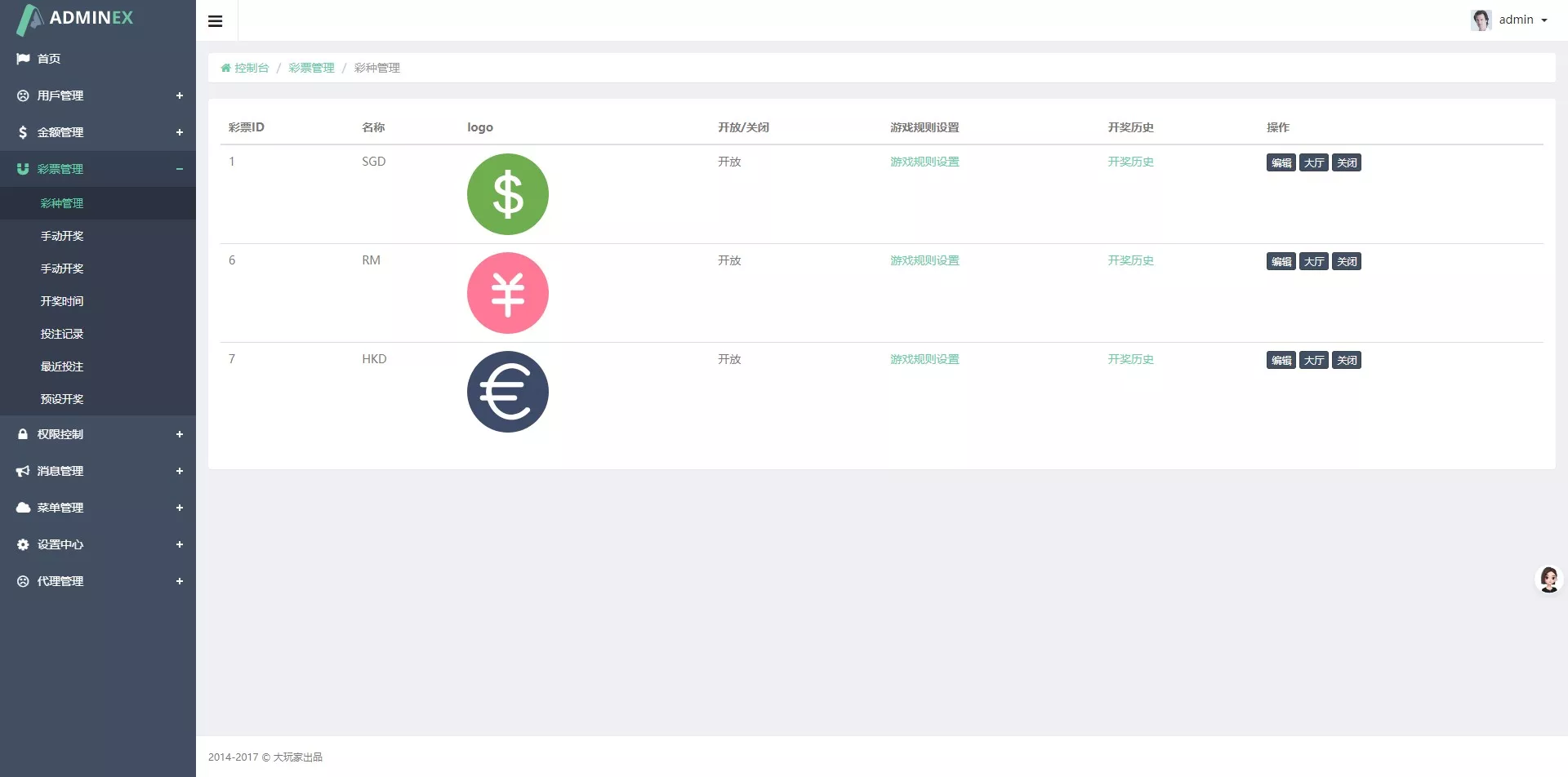Click the dollar sign icon for 金额管理
1568x777 pixels.
coord(23,132)
